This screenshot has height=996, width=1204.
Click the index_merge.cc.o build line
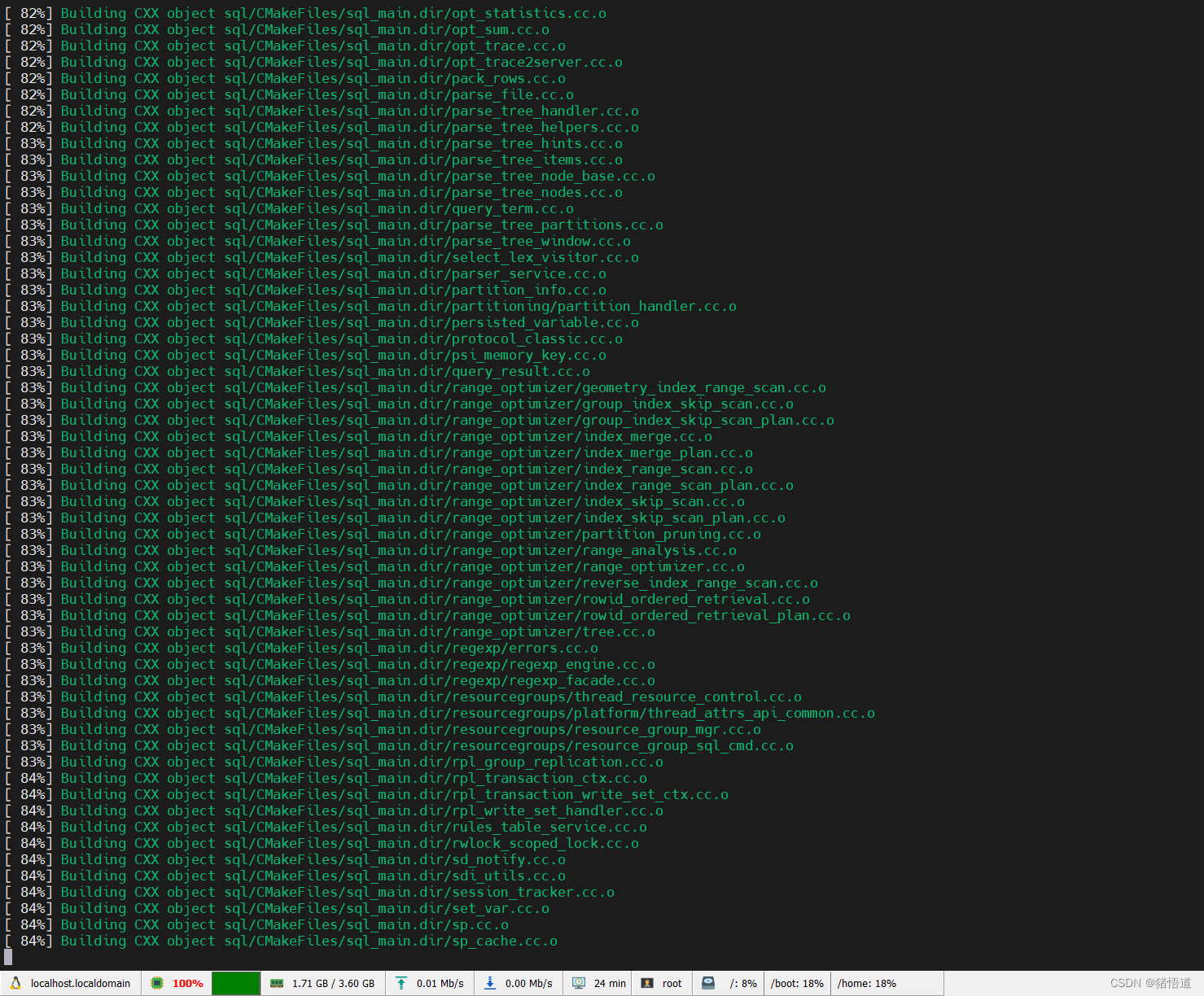pos(358,436)
